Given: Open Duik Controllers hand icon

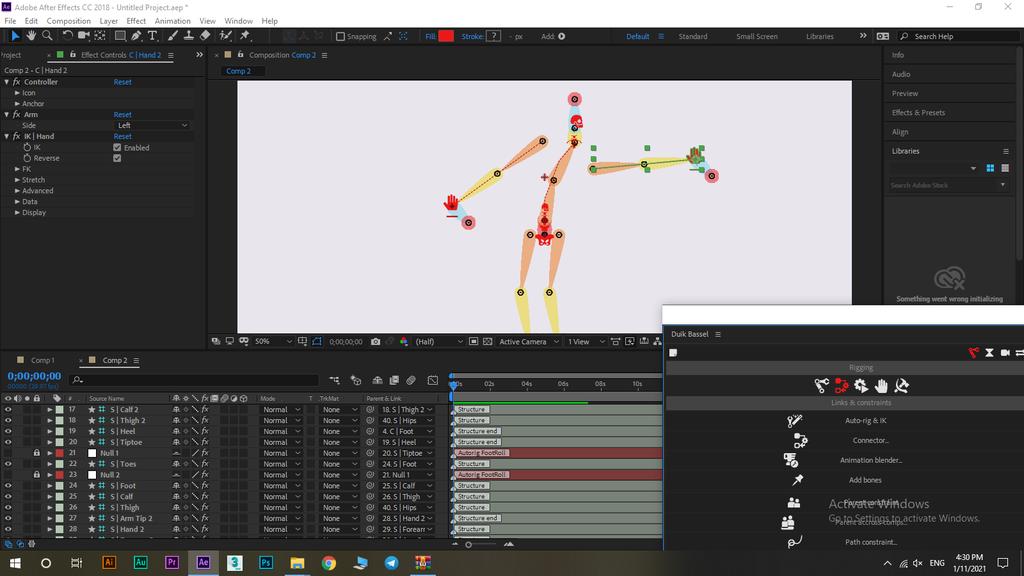Looking at the screenshot, I should [881, 386].
